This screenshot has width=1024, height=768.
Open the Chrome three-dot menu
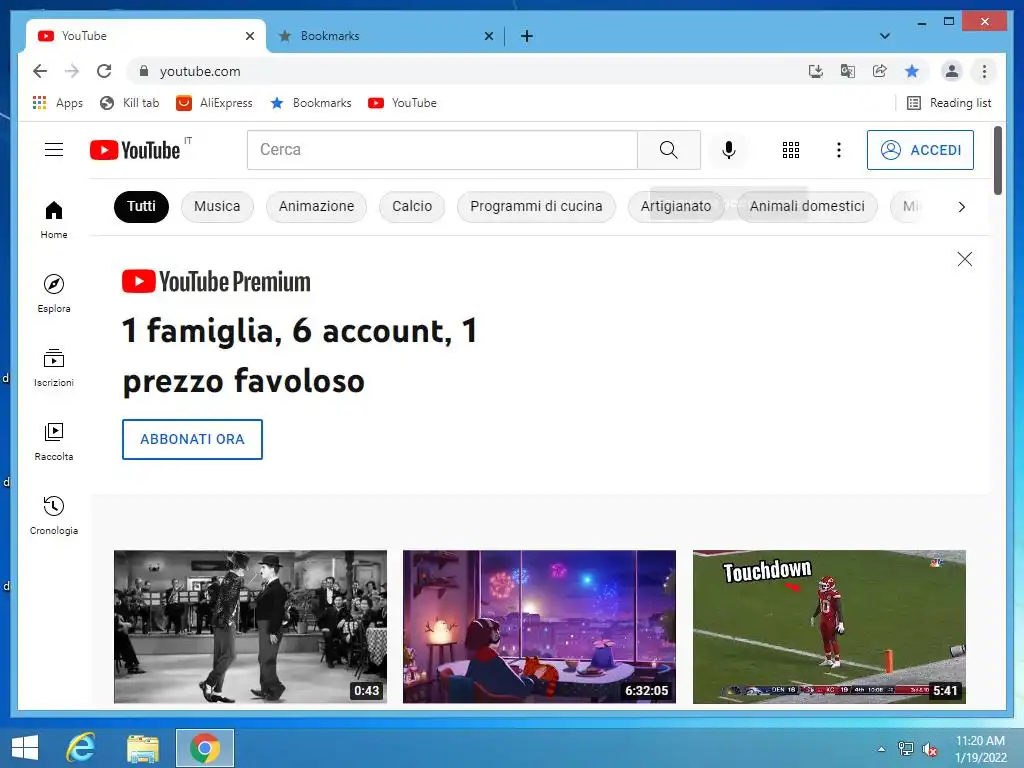(984, 71)
